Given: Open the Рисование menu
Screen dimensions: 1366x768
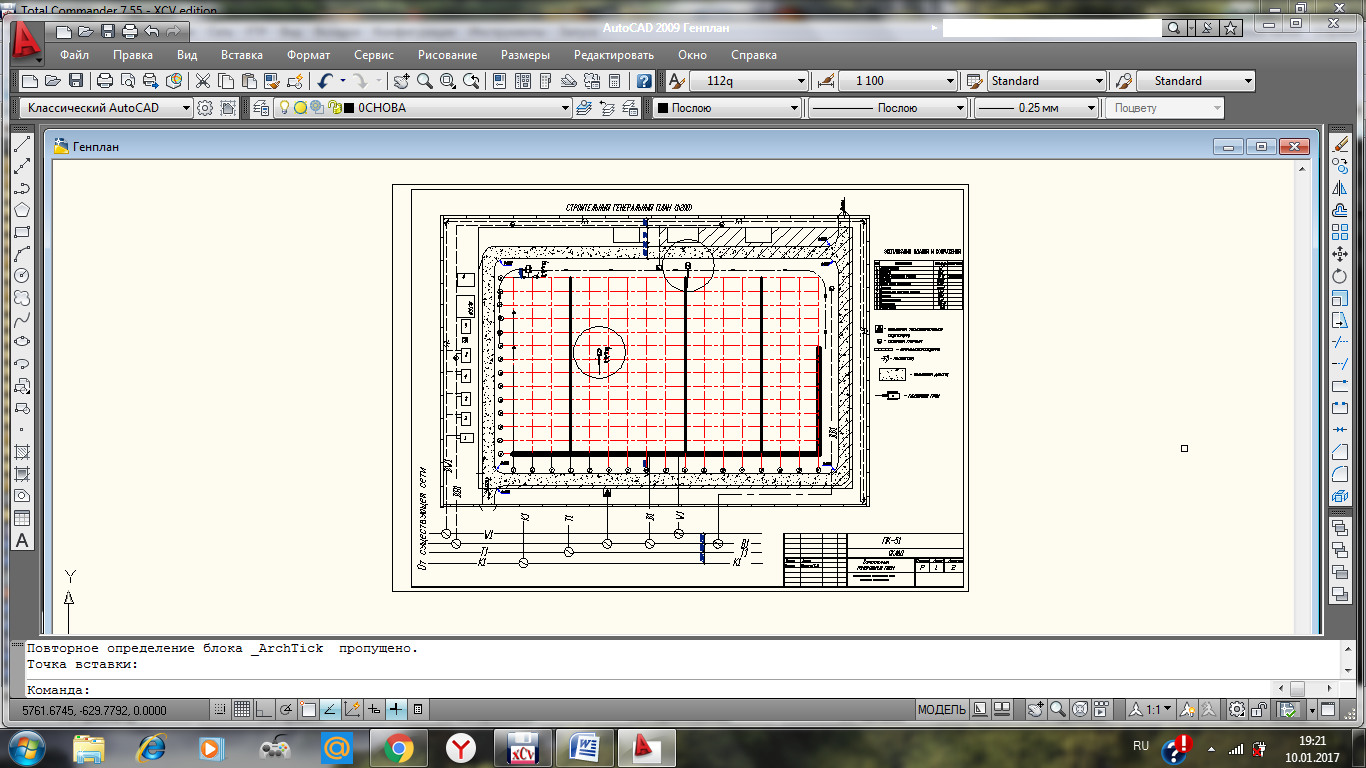Looking at the screenshot, I should (447, 55).
